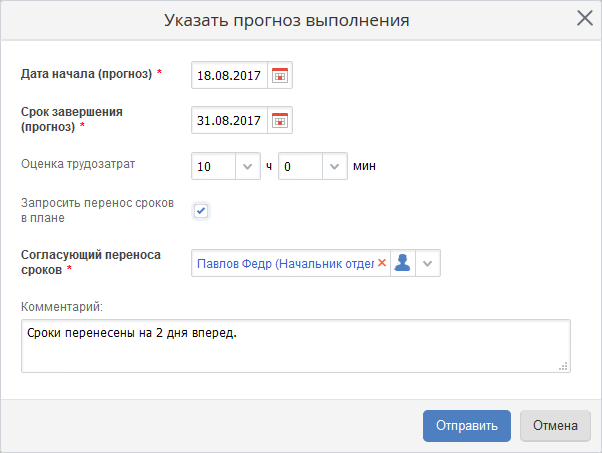Click the completion date field 31.08.2017

[x=229, y=120]
